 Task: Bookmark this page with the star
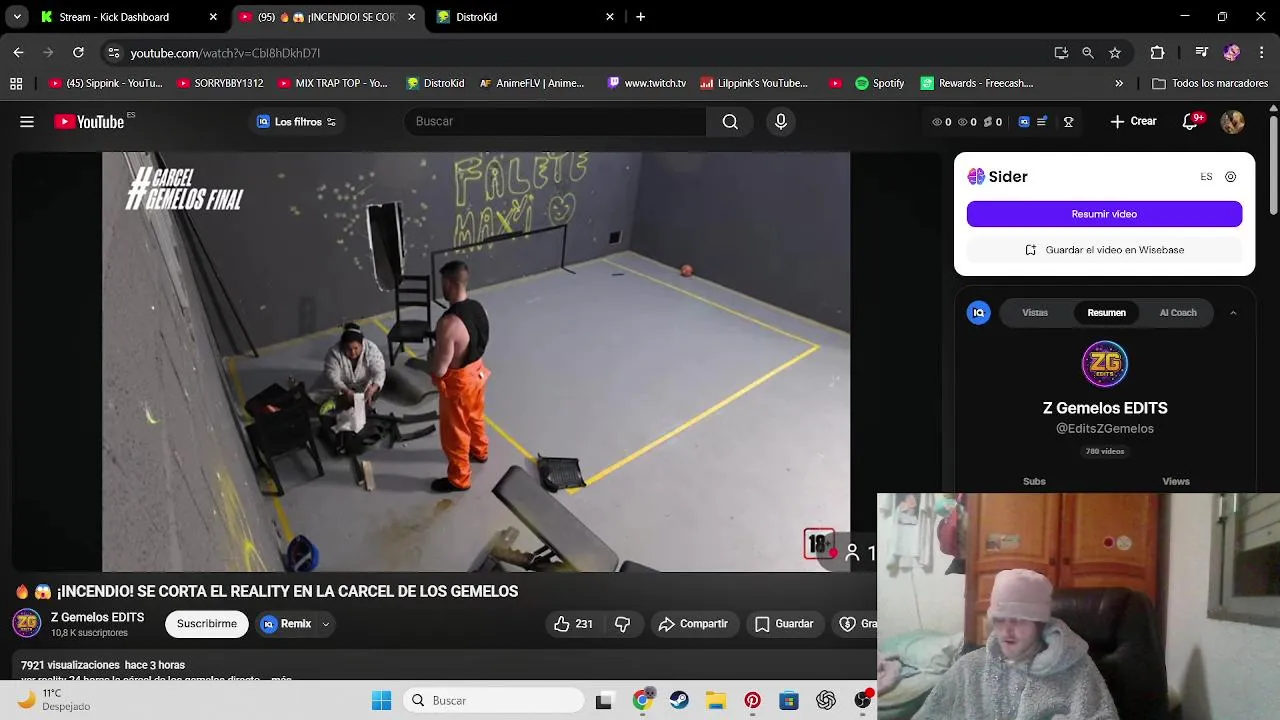pyautogui.click(x=1115, y=53)
